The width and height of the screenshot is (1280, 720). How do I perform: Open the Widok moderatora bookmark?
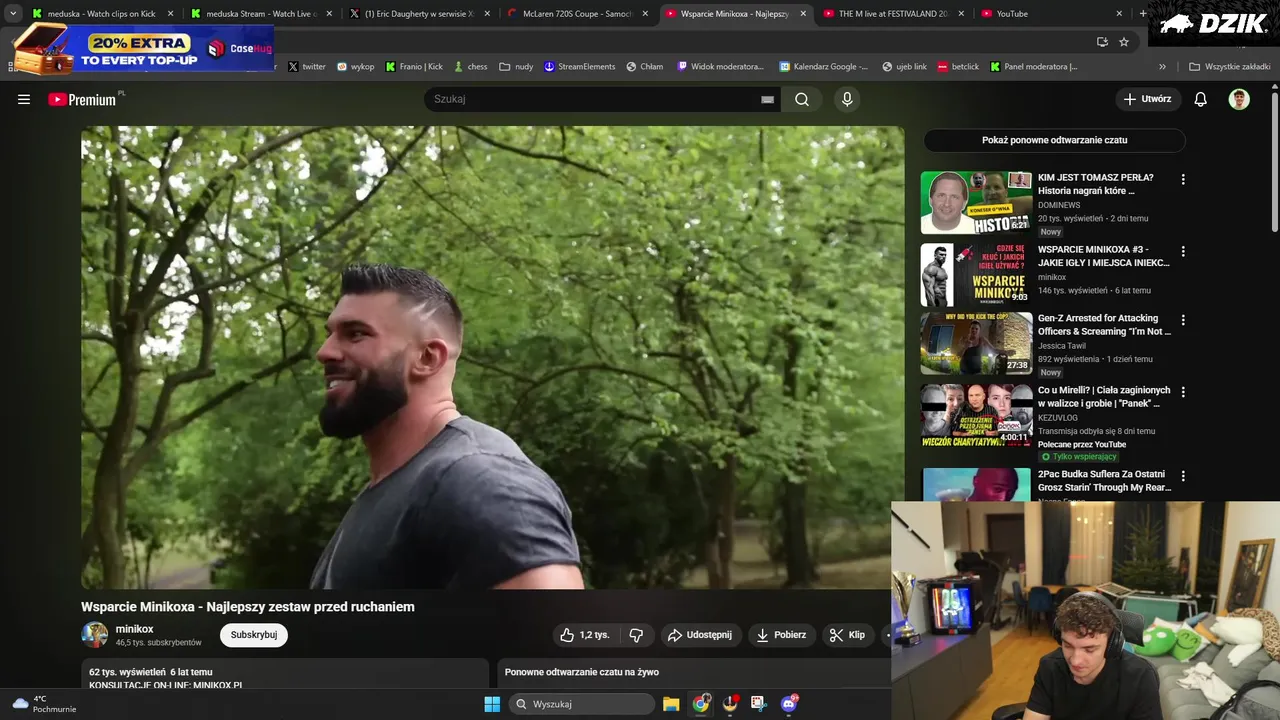click(720, 66)
